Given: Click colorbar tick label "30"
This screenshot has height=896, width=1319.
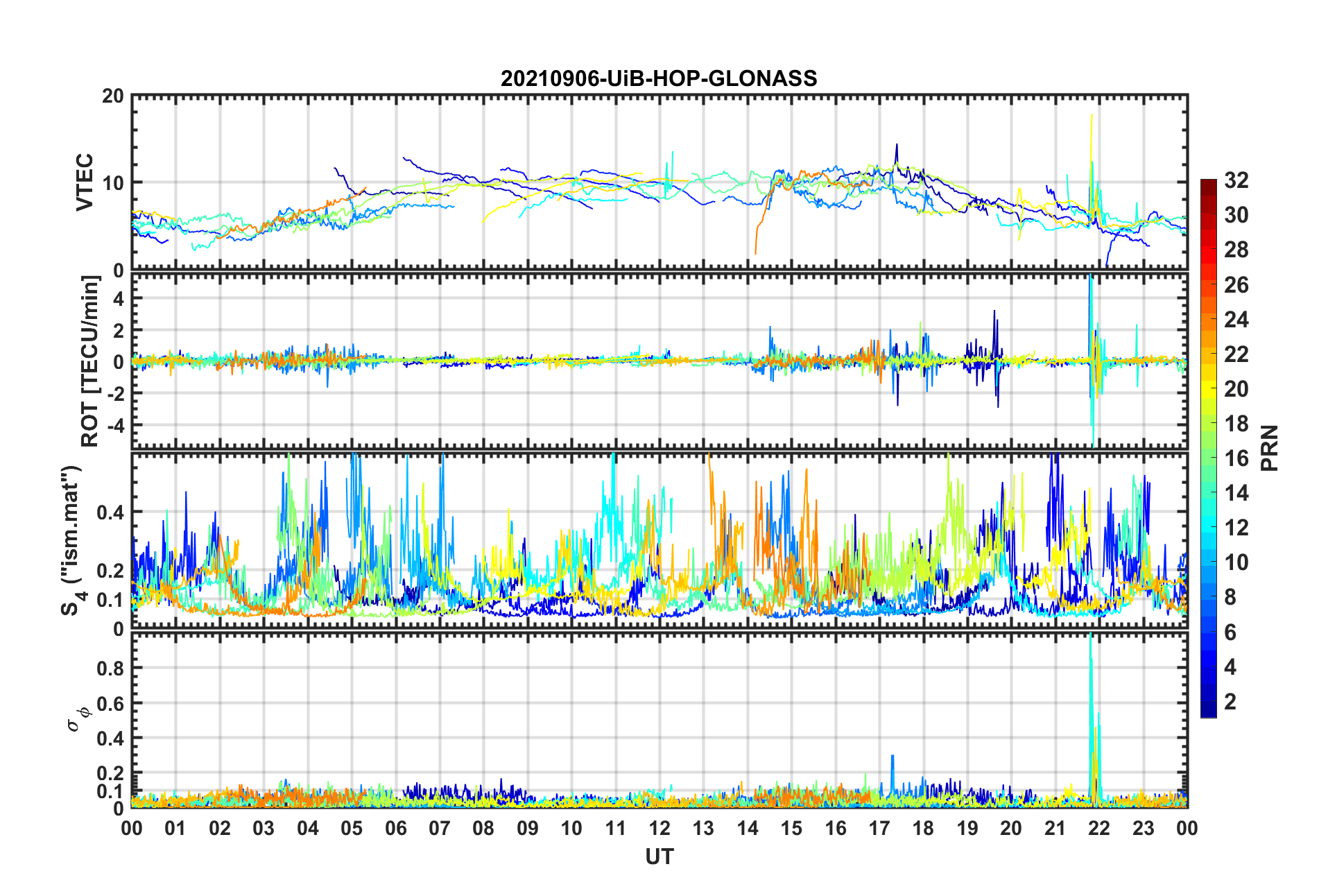Looking at the screenshot, I should (x=1236, y=215).
